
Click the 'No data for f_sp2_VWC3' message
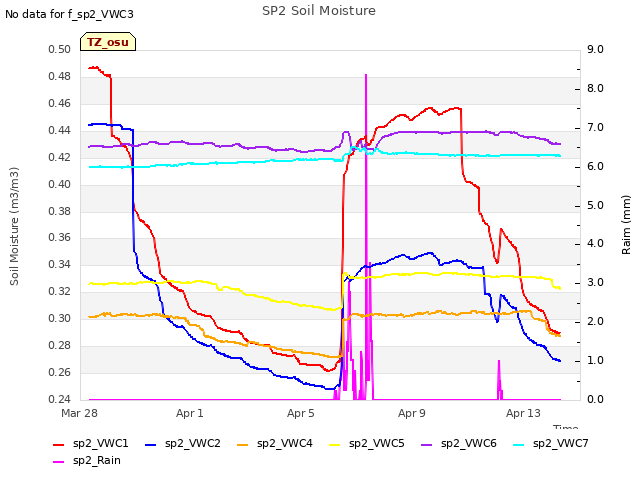click(x=69, y=14)
